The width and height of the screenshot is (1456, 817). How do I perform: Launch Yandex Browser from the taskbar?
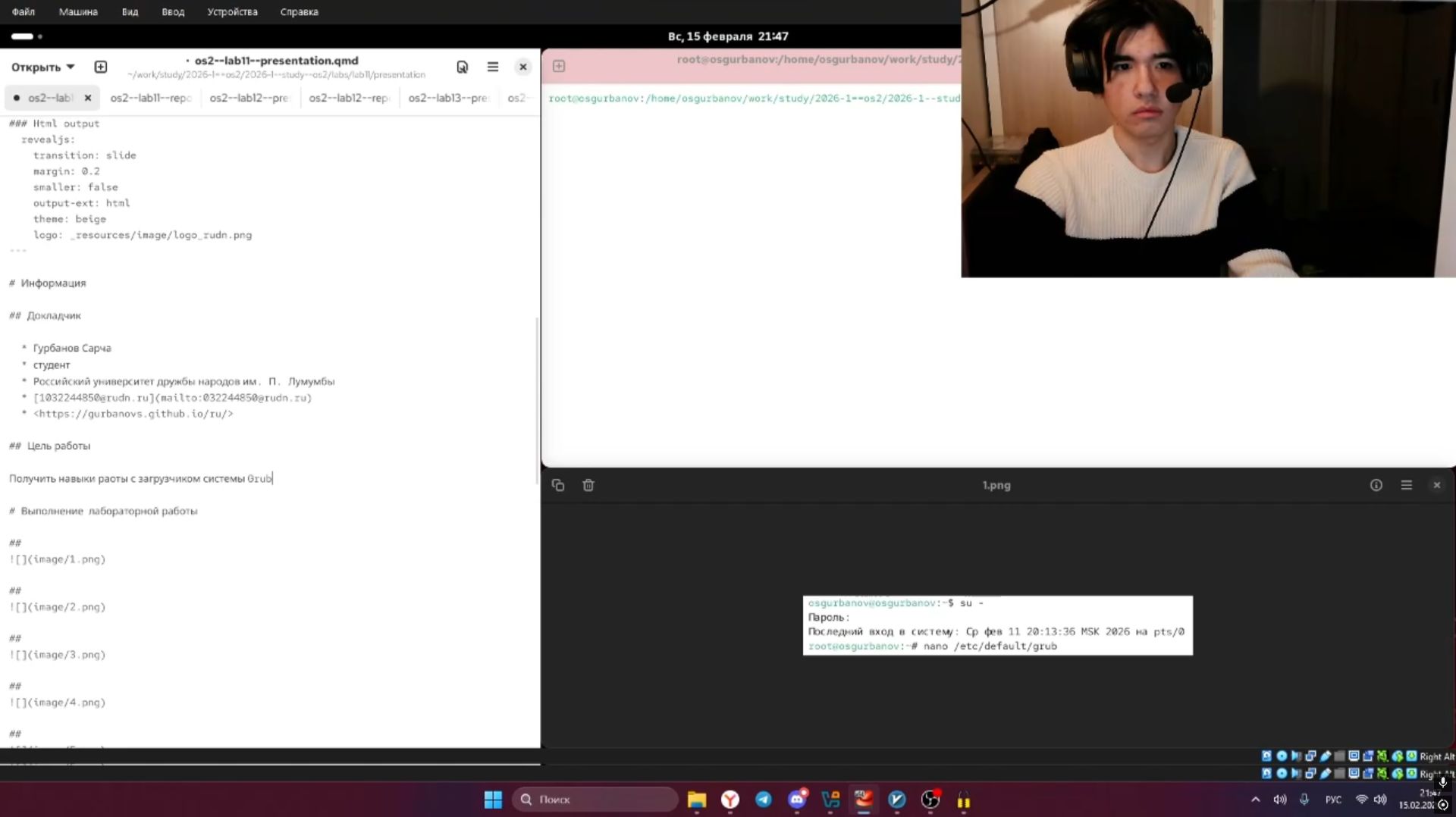click(730, 800)
